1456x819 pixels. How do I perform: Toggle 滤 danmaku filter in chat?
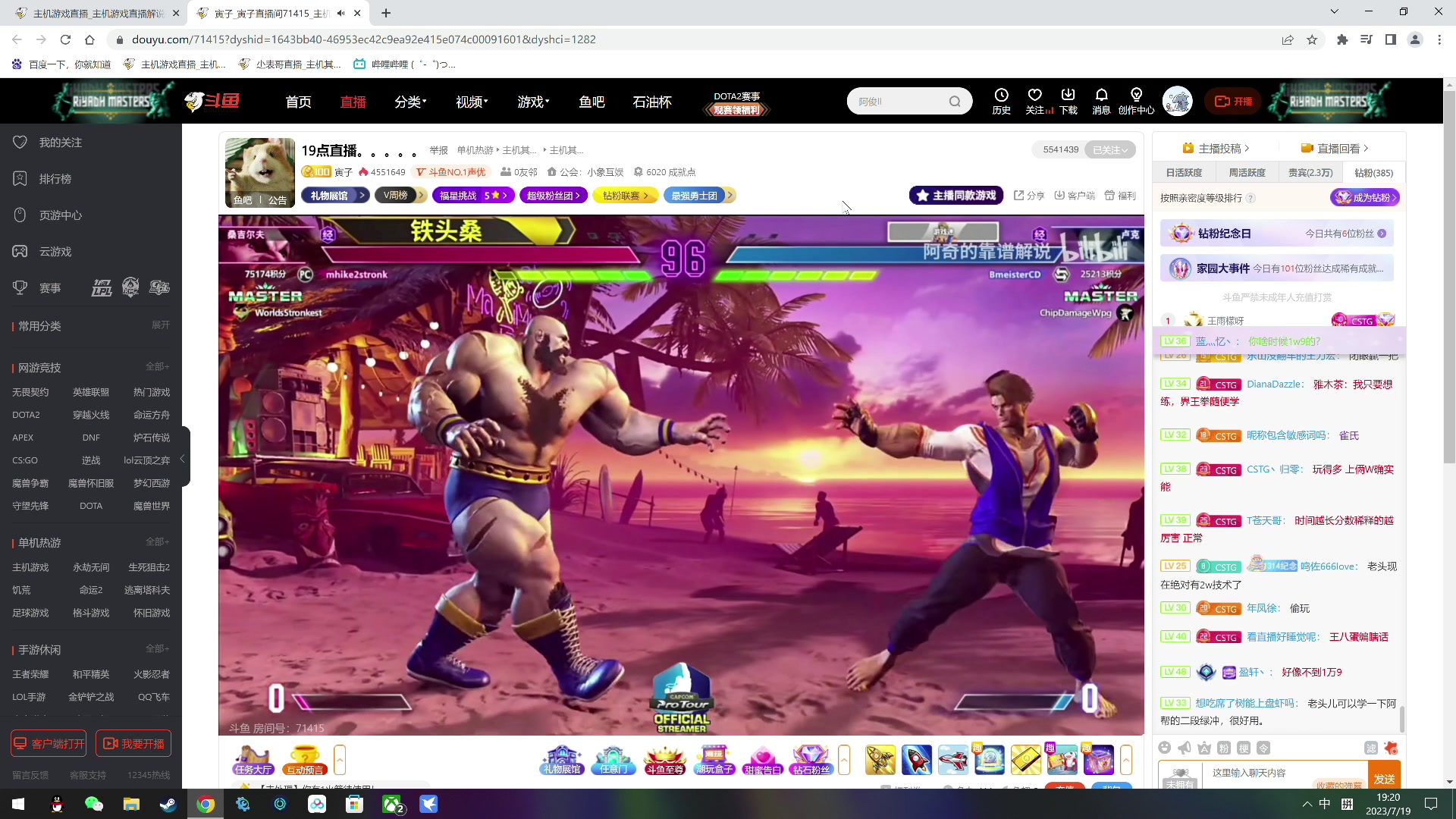[1371, 748]
